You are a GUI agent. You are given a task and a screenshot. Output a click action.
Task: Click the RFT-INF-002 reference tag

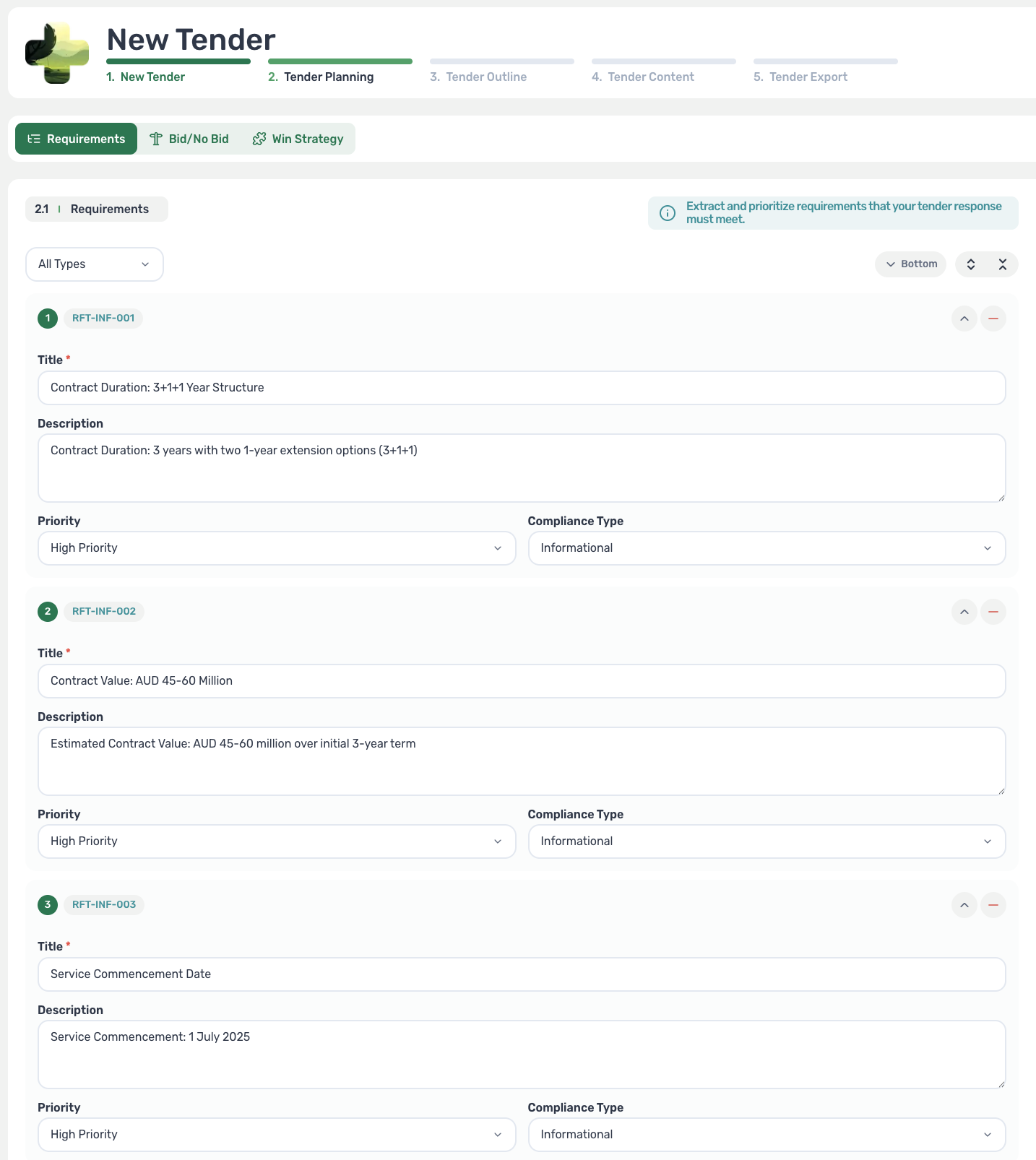coord(104,611)
